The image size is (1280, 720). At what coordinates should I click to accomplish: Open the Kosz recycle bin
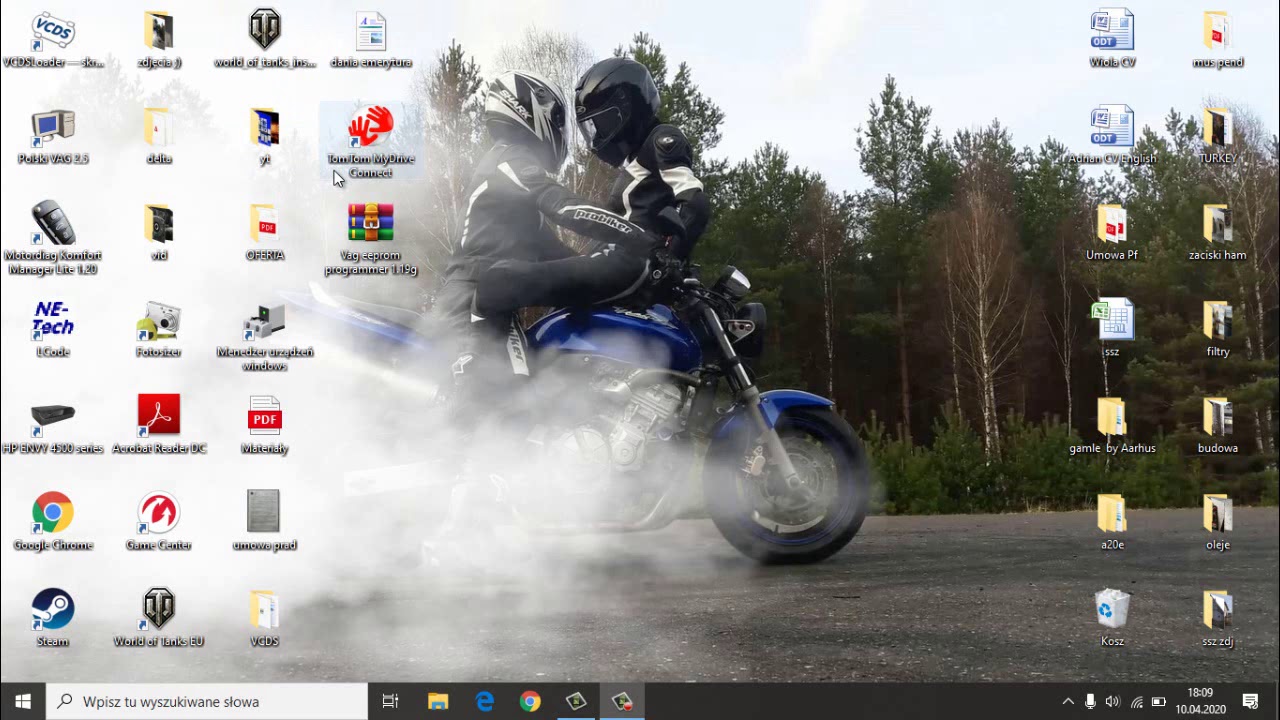[1112, 618]
